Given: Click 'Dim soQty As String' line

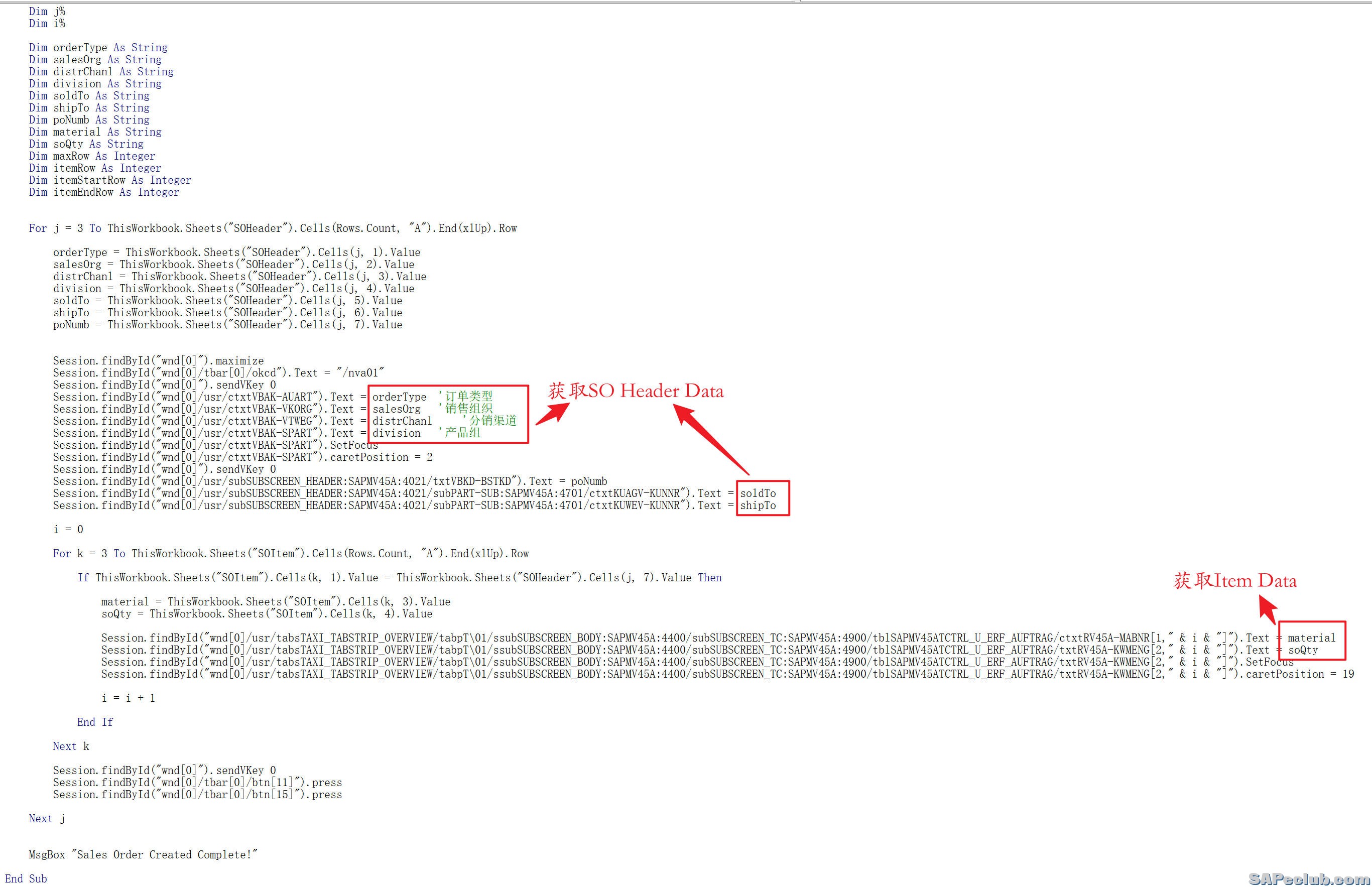Looking at the screenshot, I should tap(86, 145).
